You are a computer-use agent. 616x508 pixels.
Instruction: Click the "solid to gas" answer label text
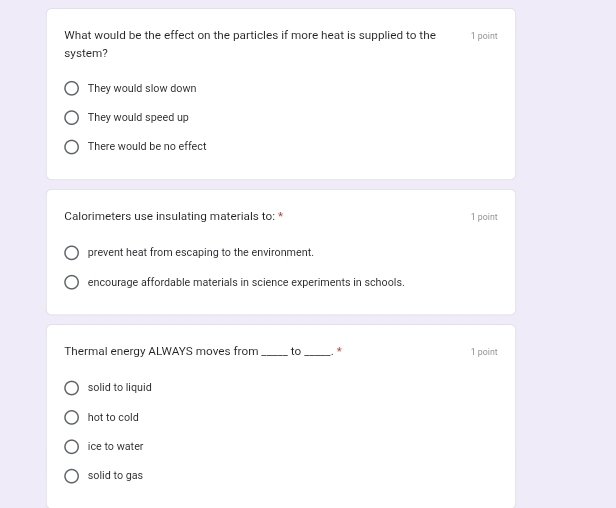pos(115,476)
